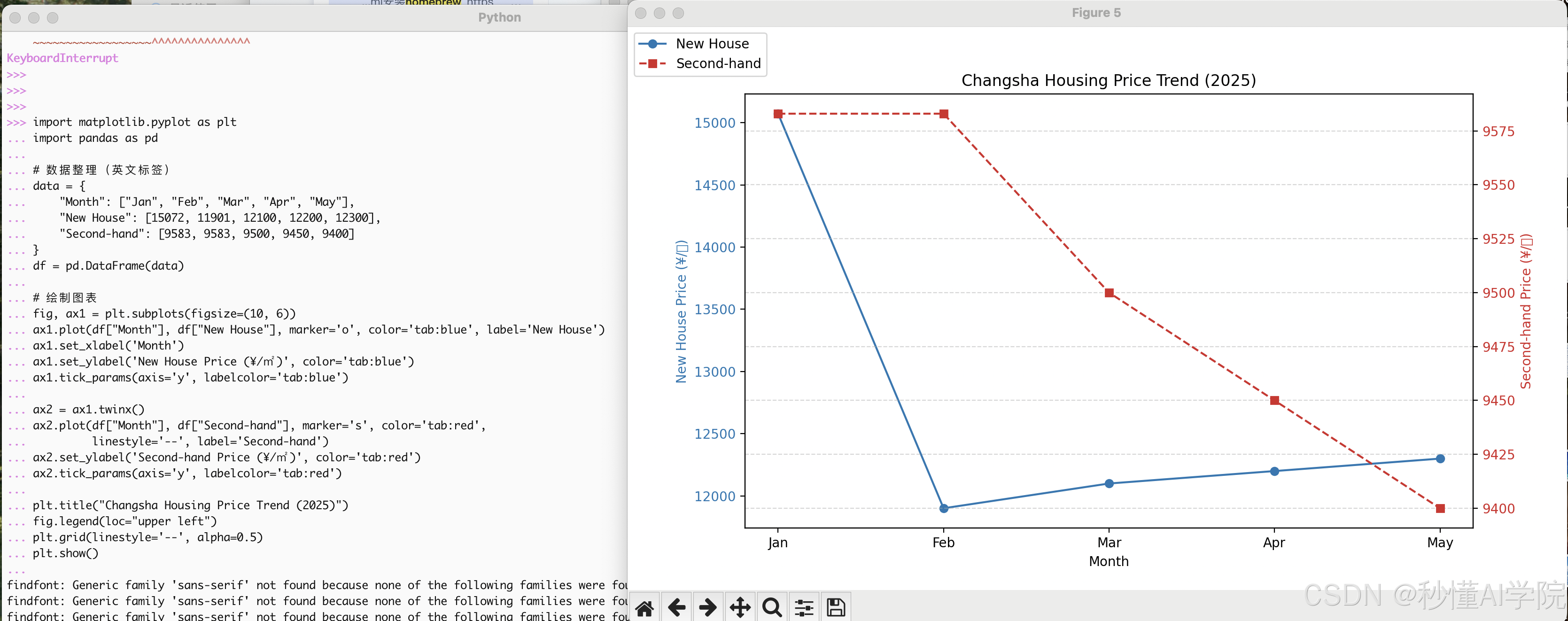Image resolution: width=1568 pixels, height=621 pixels.
Task: Click the fig, ax1 = plt.subplots line
Action: 164,313
